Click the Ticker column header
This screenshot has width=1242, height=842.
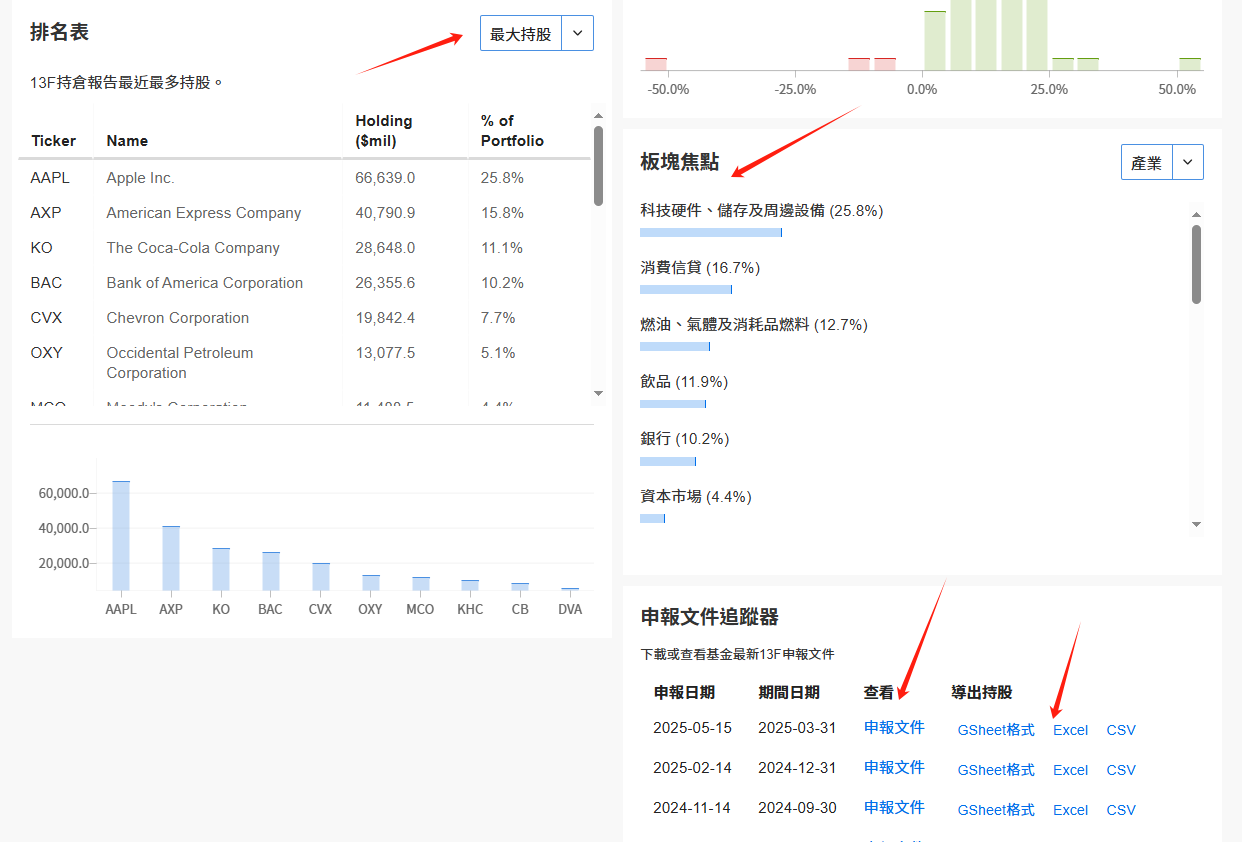pos(54,141)
